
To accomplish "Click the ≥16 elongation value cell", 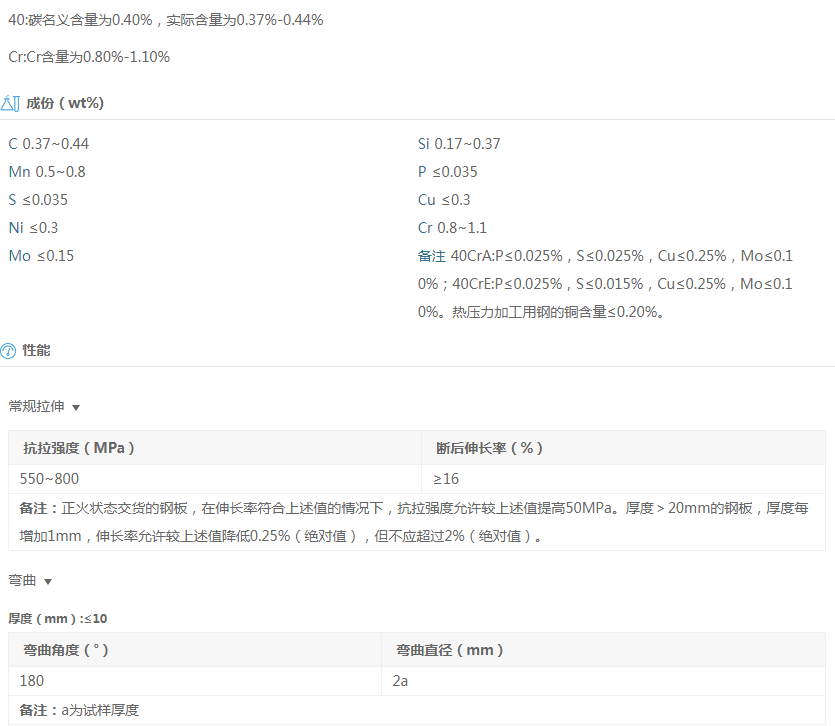I will pyautogui.click(x=446, y=479).
